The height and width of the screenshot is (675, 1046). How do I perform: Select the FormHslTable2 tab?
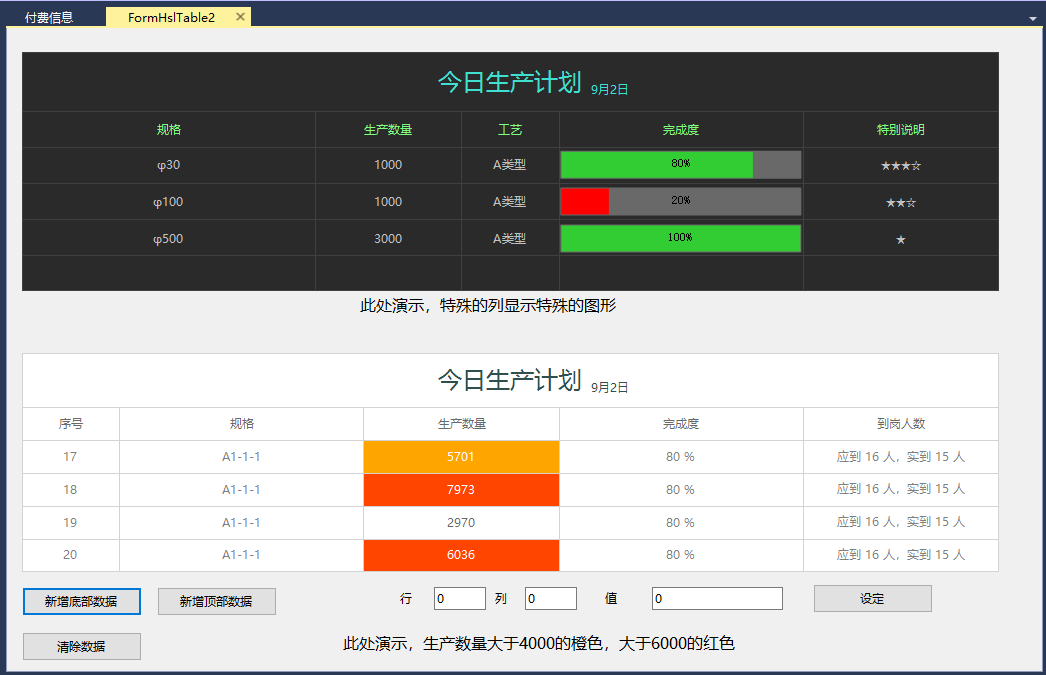pyautogui.click(x=171, y=17)
